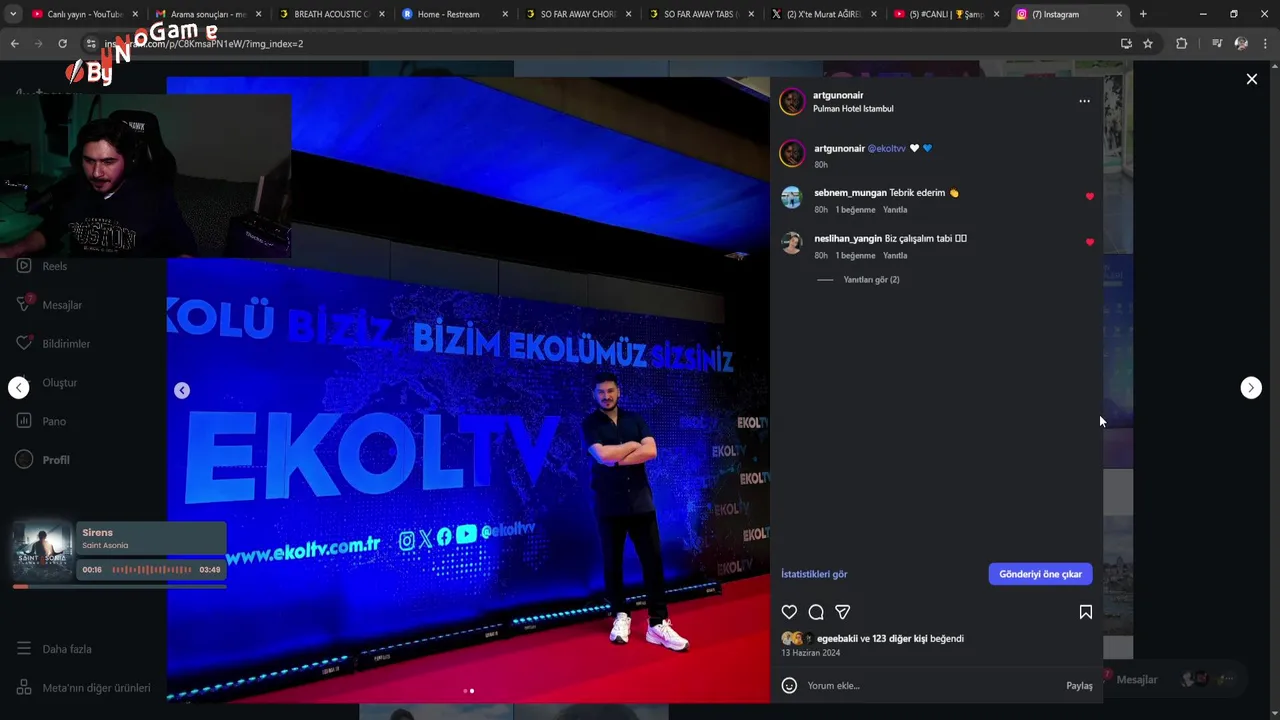Focus the 'Yorum ekle...' comment field
This screenshot has height=720, width=1280.
coord(930,686)
